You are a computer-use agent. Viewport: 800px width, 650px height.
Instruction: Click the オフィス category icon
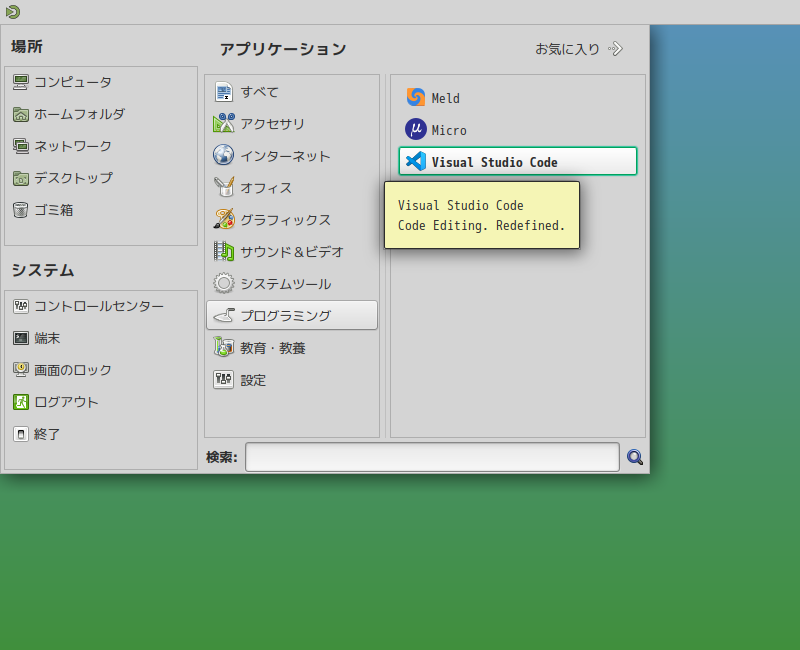tap(223, 188)
